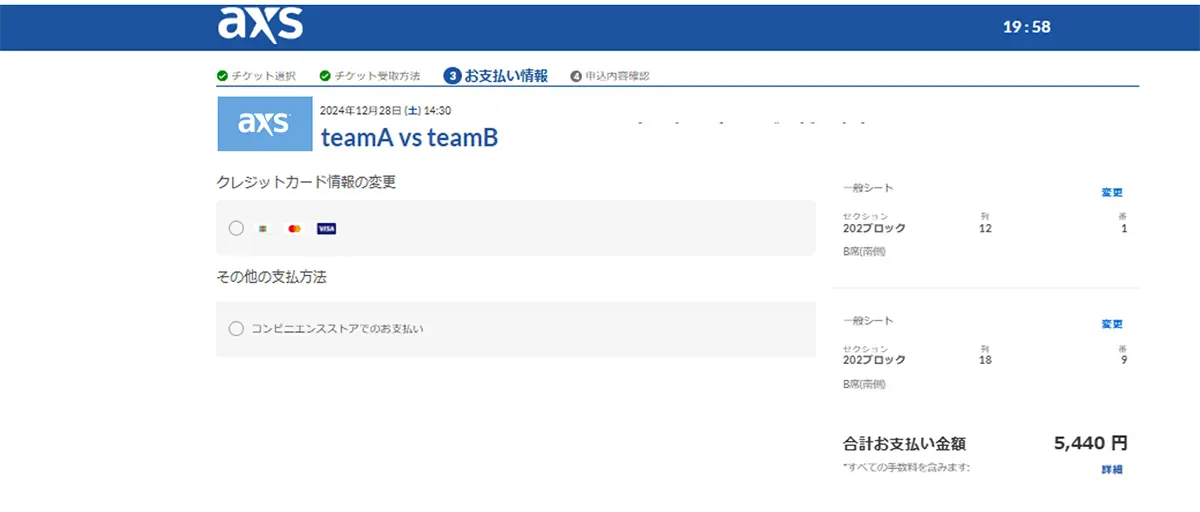Click 変更 for the row 12 seat
1200x512 pixels.
[1112, 192]
